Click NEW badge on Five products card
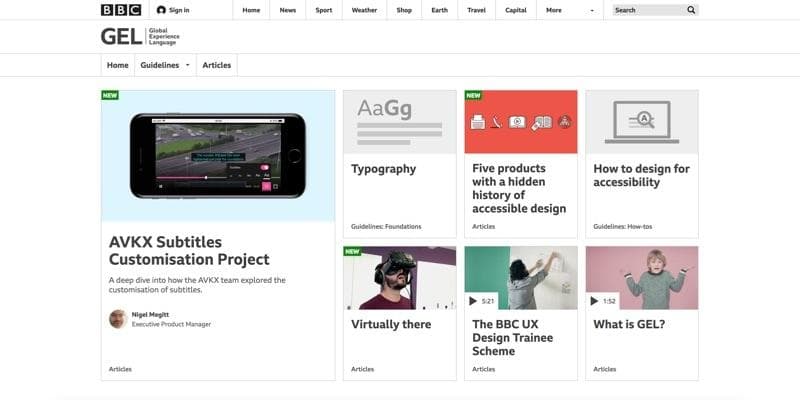800x400 pixels. pyautogui.click(x=473, y=95)
